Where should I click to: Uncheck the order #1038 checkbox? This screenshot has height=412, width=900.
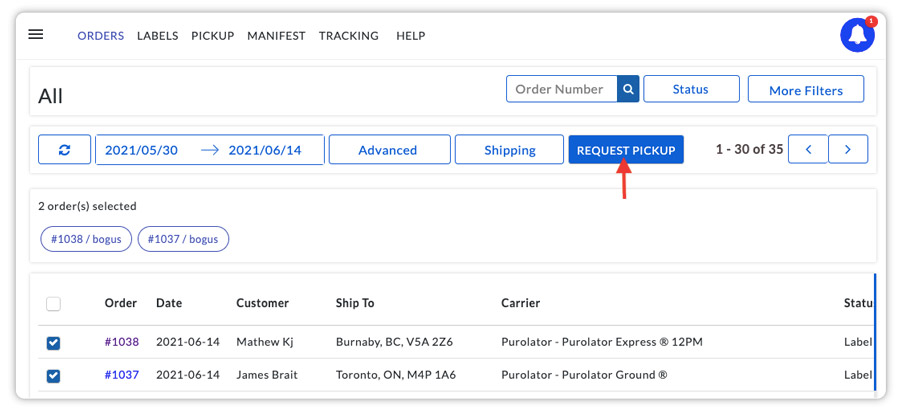click(53, 343)
